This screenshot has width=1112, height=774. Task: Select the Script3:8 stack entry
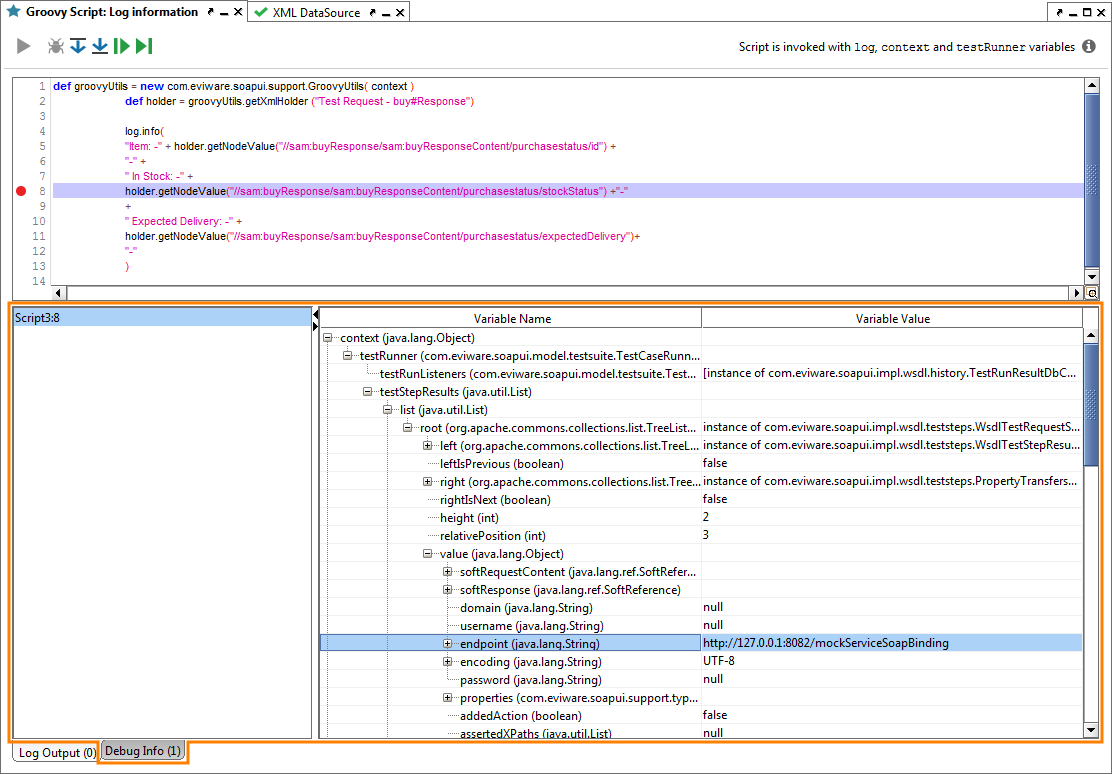[x=162, y=318]
